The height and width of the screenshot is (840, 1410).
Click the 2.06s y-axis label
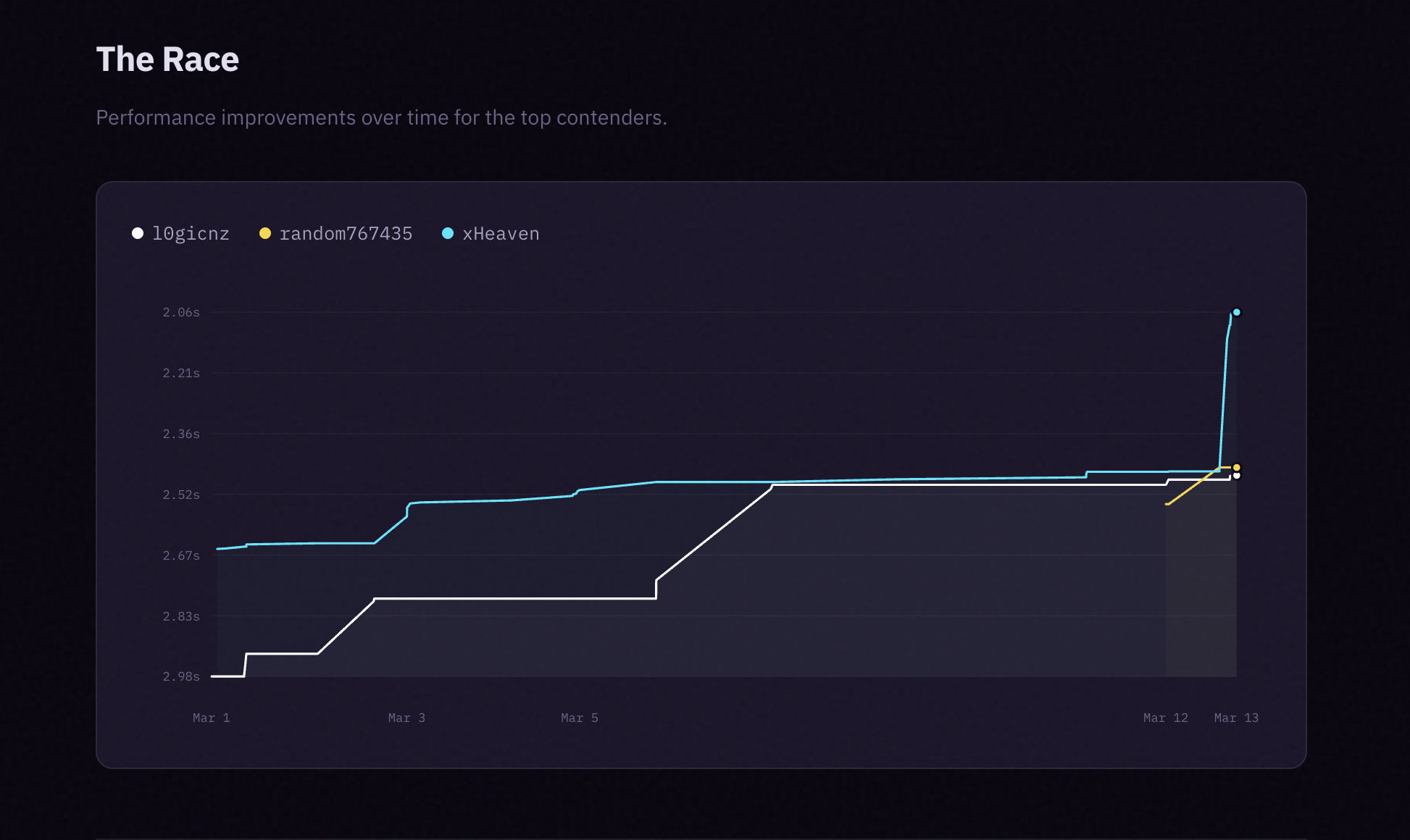181,312
